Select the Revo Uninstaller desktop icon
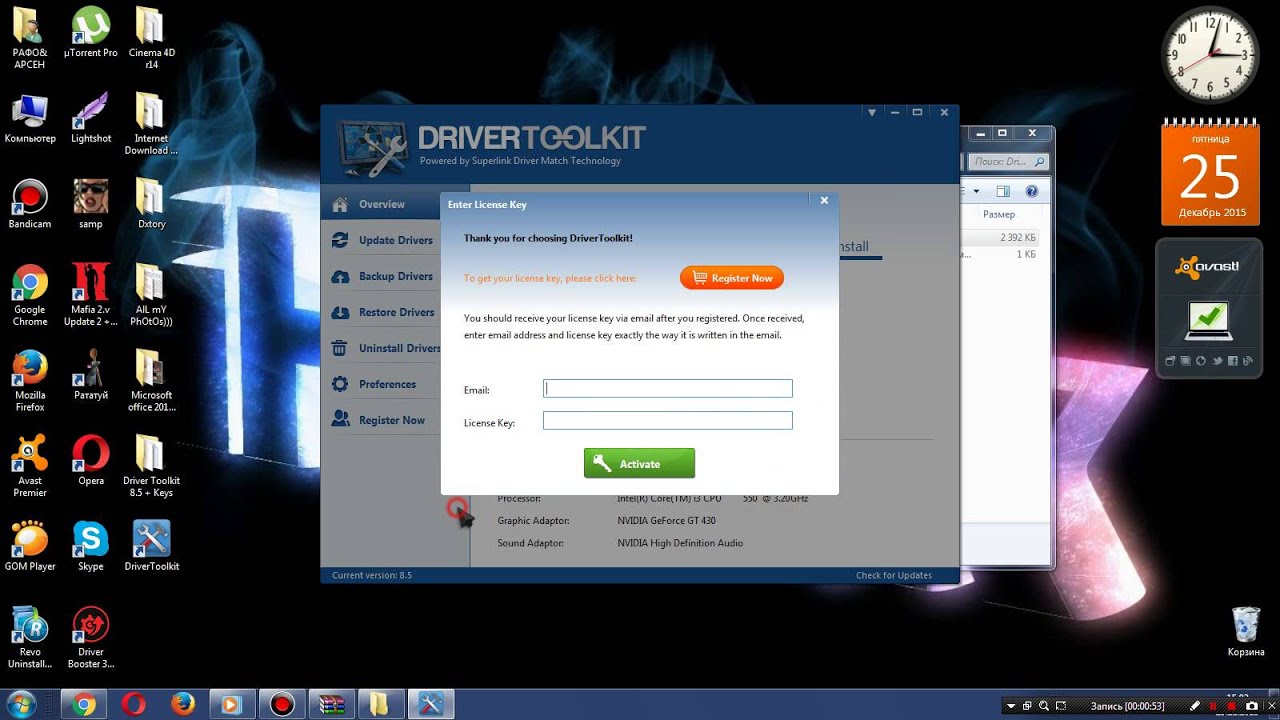This screenshot has height=720, width=1280. pos(30,638)
